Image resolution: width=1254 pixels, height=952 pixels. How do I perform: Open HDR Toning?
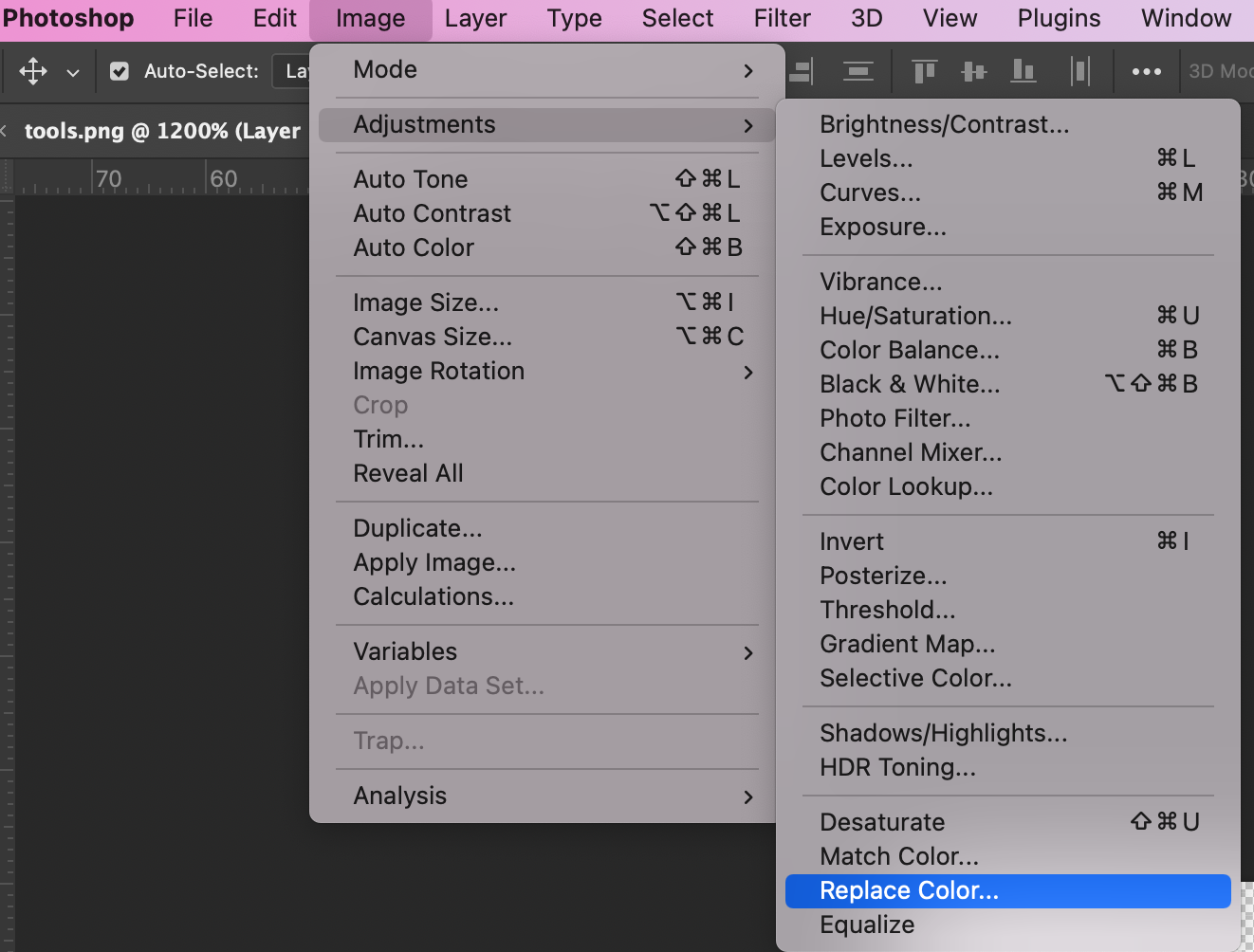pyautogui.click(x=1008, y=767)
